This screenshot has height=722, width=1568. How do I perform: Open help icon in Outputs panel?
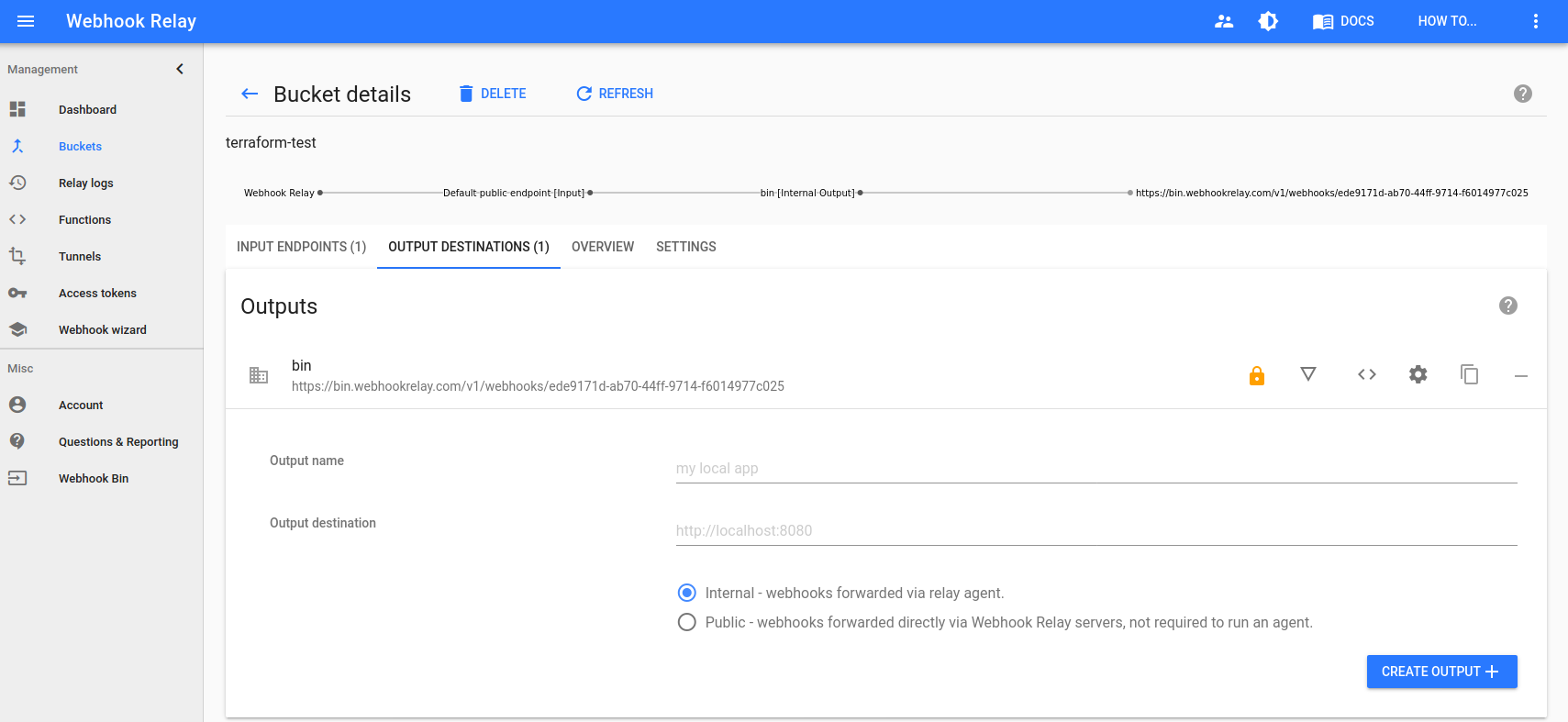(1508, 305)
